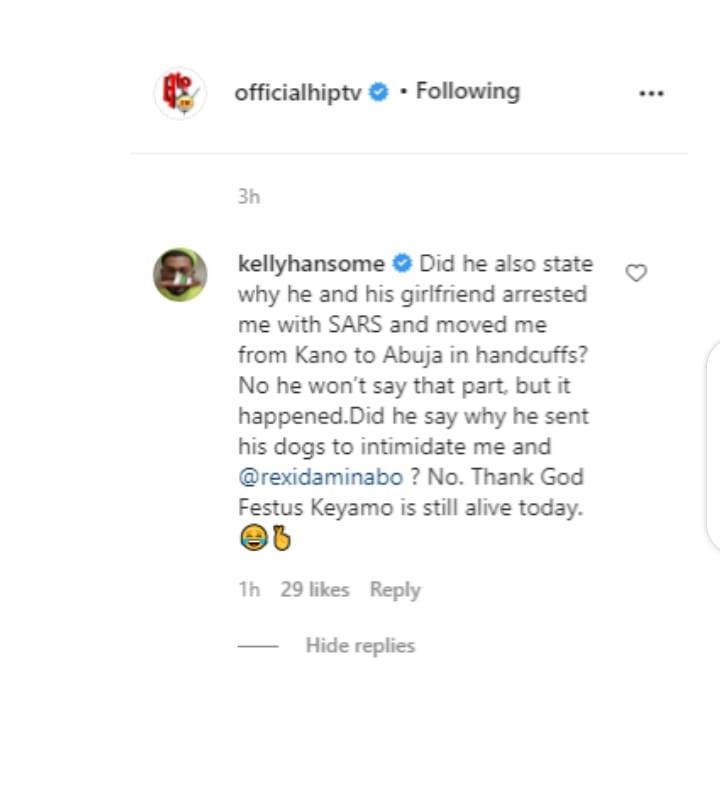Click the partial panel at right edge
Viewport: 720px width, 806px height.
(x=714, y=445)
